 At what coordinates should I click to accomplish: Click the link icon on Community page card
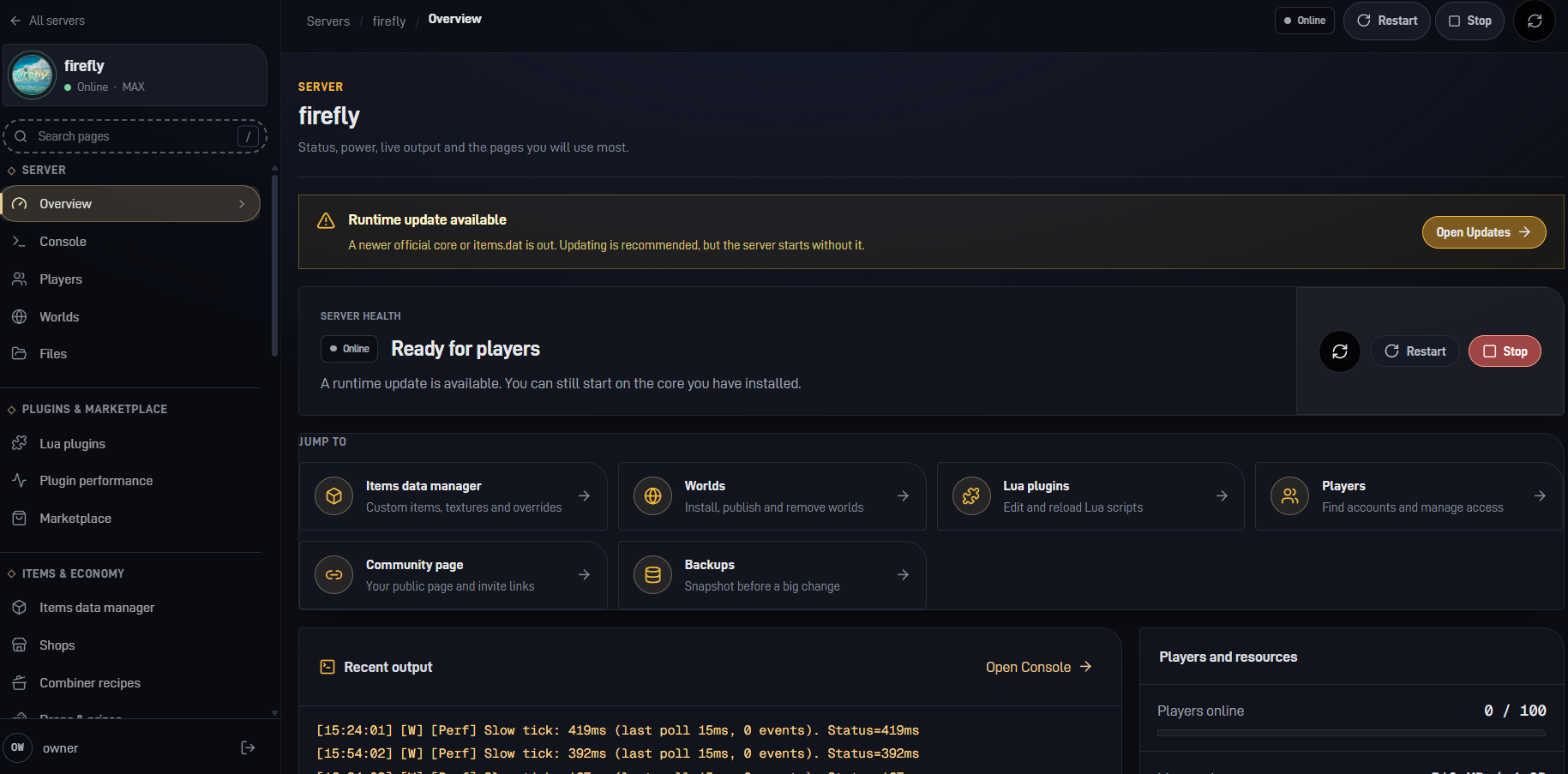click(334, 575)
